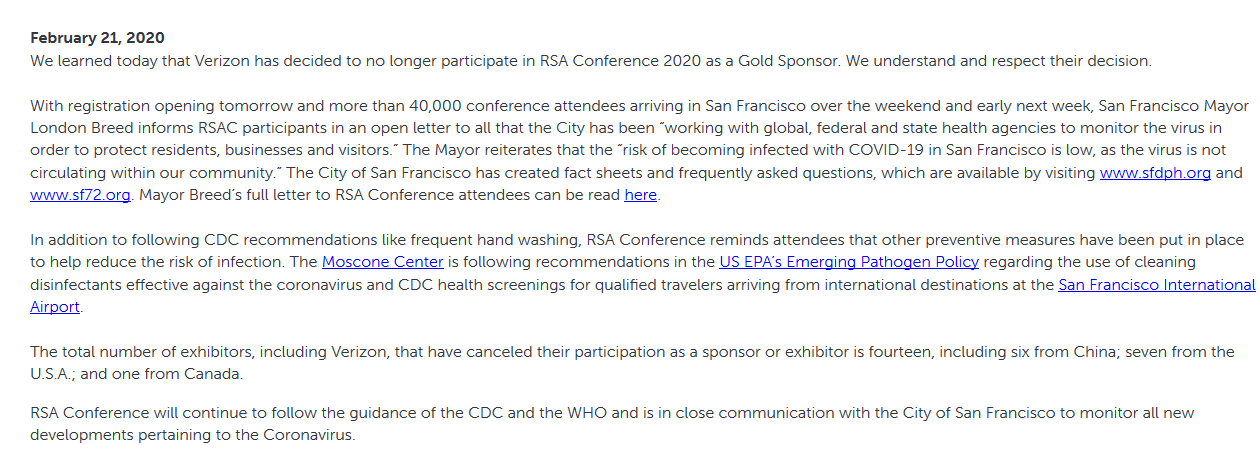The width and height of the screenshot is (1260, 465).
Task: Click the "here" link to Mayor Breed's letter
Action: (640, 195)
